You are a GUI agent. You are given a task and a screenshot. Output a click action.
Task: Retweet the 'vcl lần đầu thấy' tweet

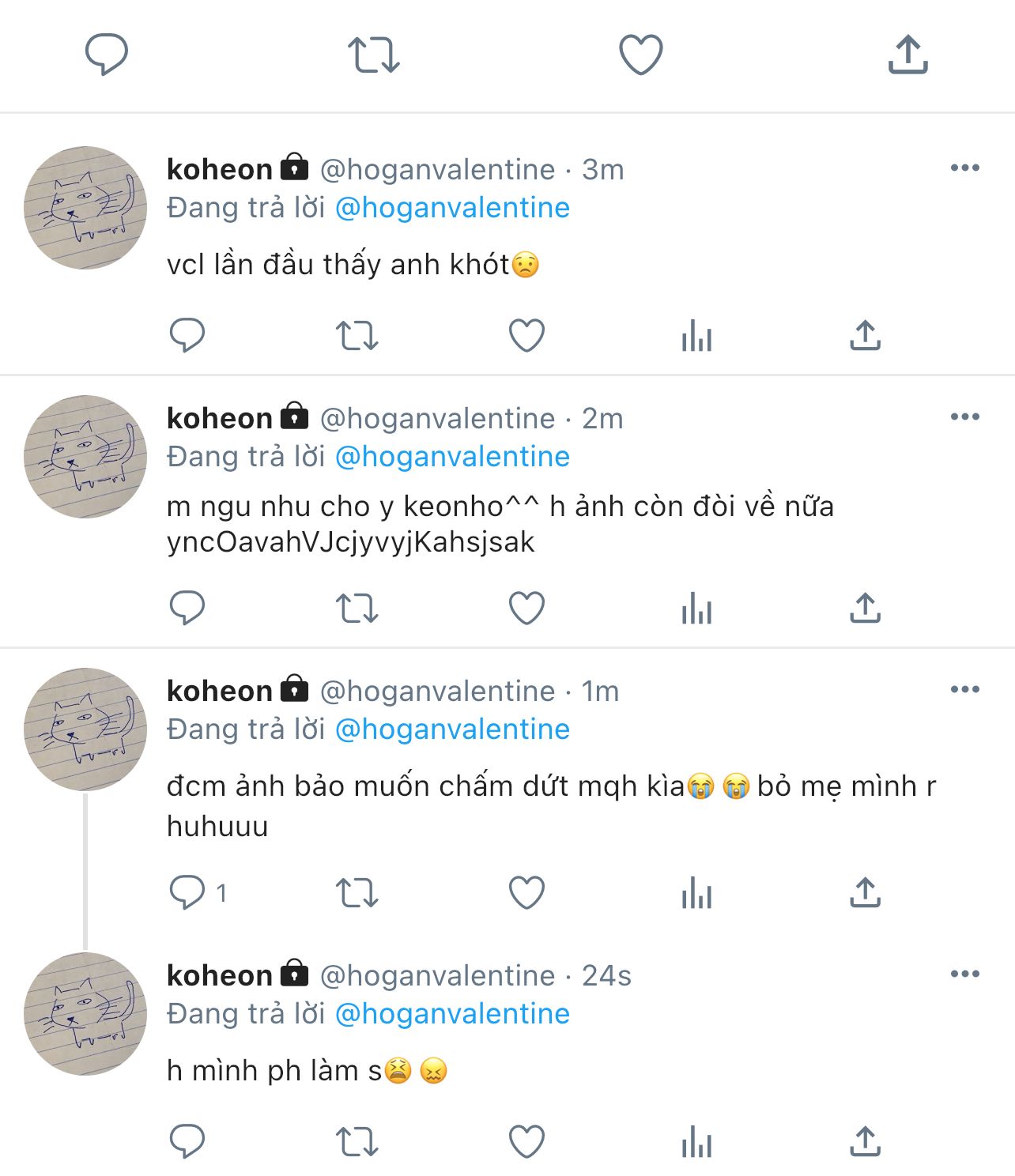[x=357, y=336]
